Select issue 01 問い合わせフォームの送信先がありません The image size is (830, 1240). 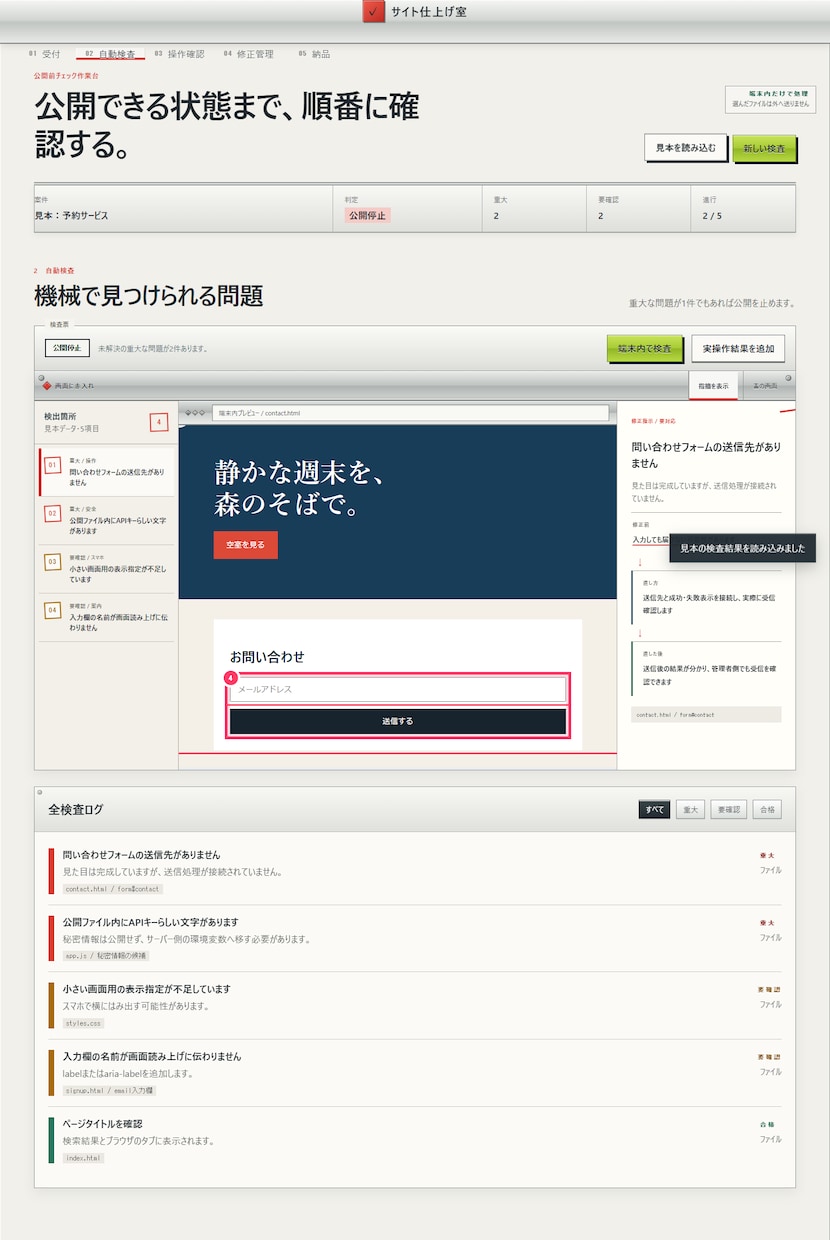107,472
